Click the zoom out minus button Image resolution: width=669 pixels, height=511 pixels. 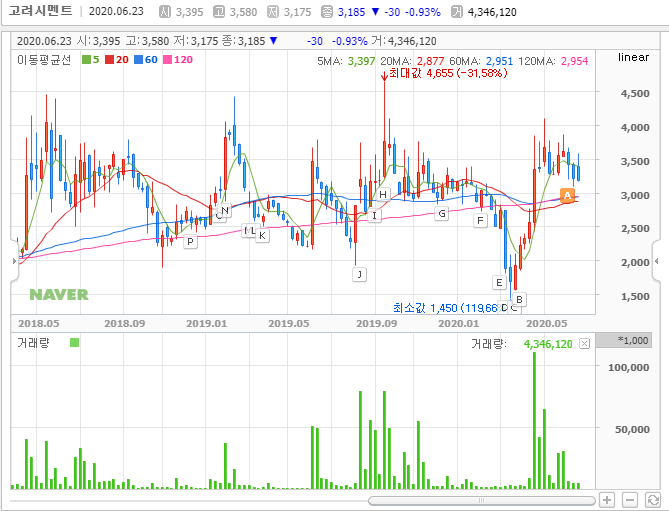[x=630, y=499]
